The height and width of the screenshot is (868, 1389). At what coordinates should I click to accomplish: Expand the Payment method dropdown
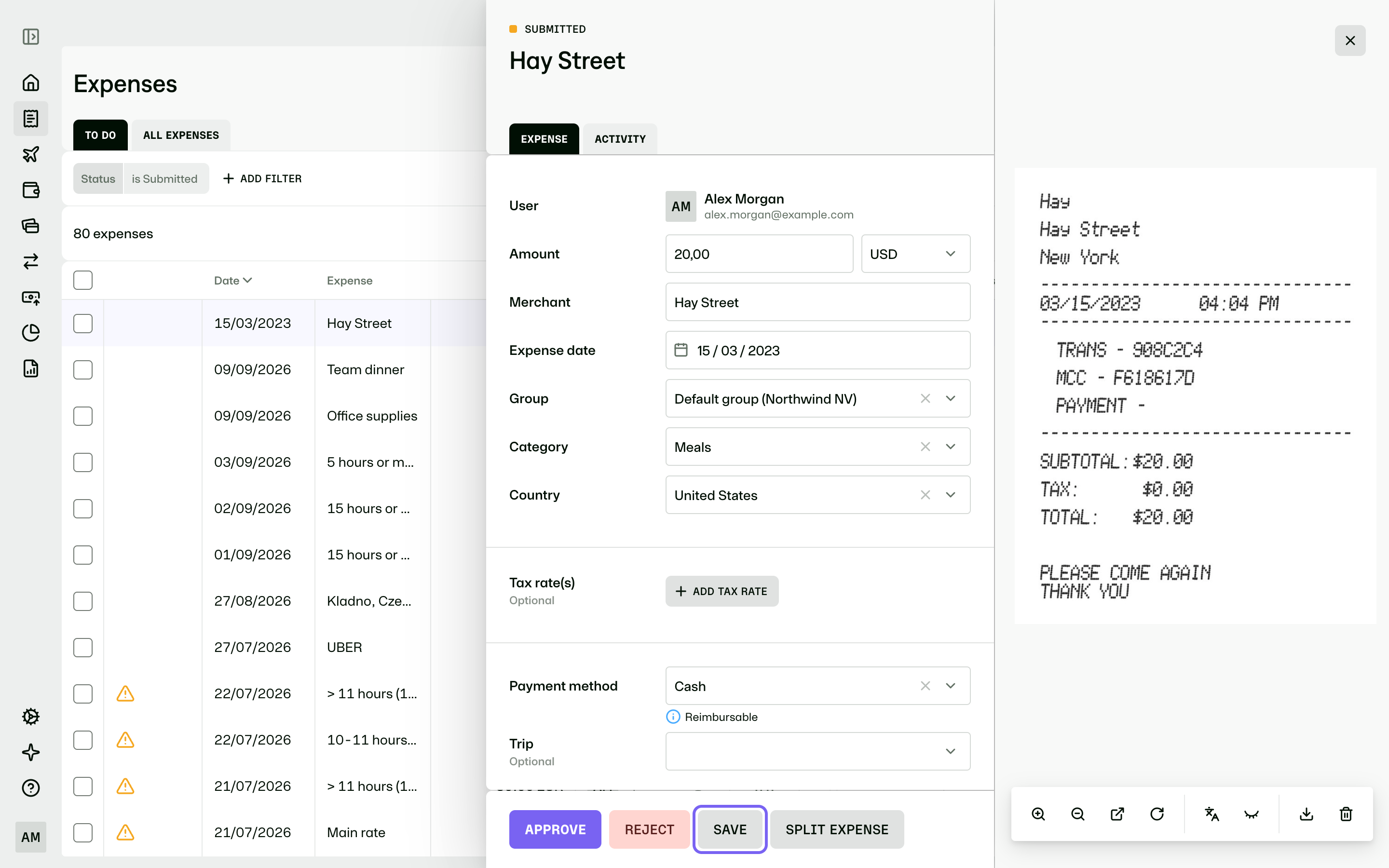pos(951,685)
